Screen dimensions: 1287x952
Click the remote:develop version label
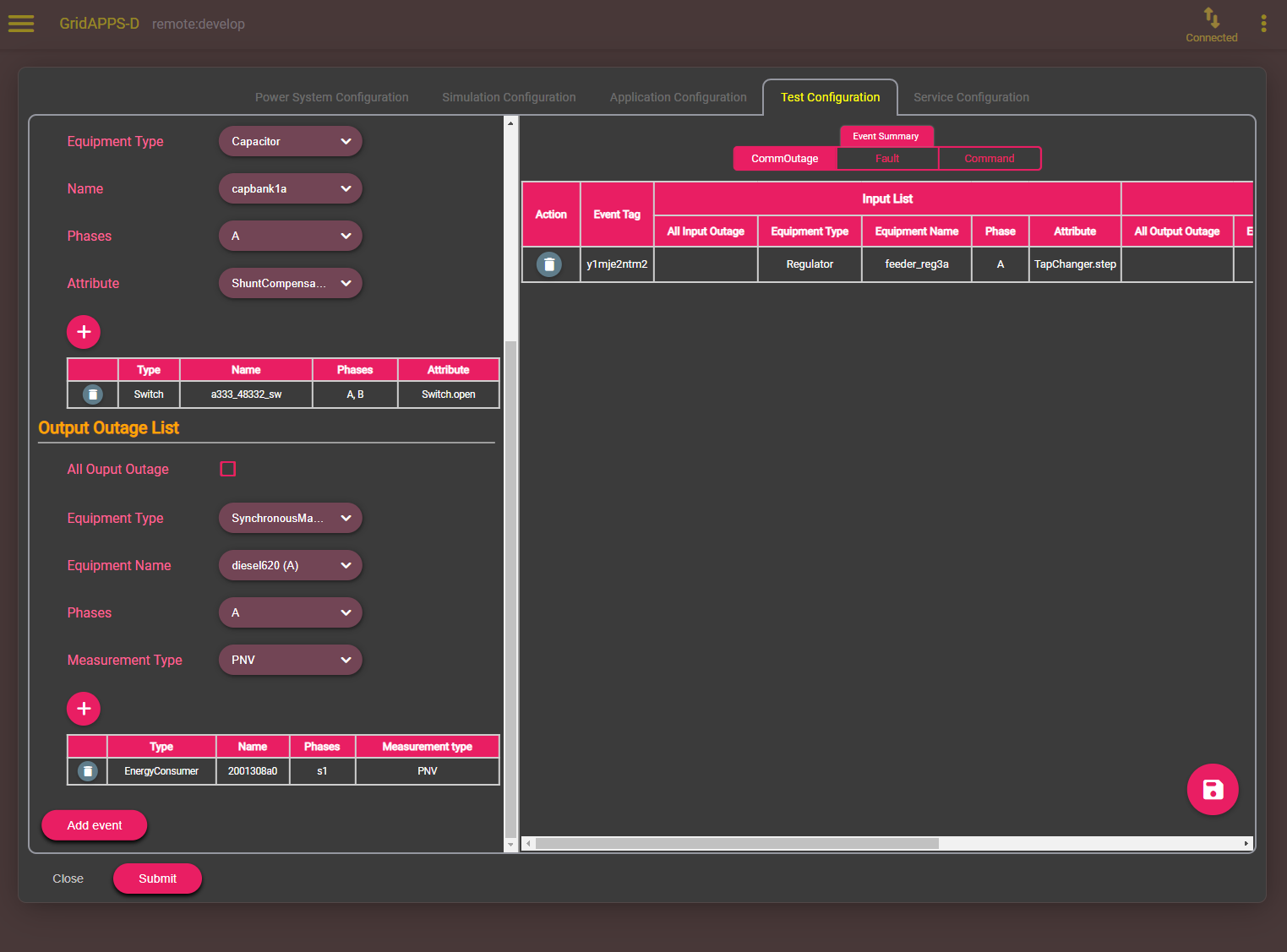pyautogui.click(x=199, y=24)
